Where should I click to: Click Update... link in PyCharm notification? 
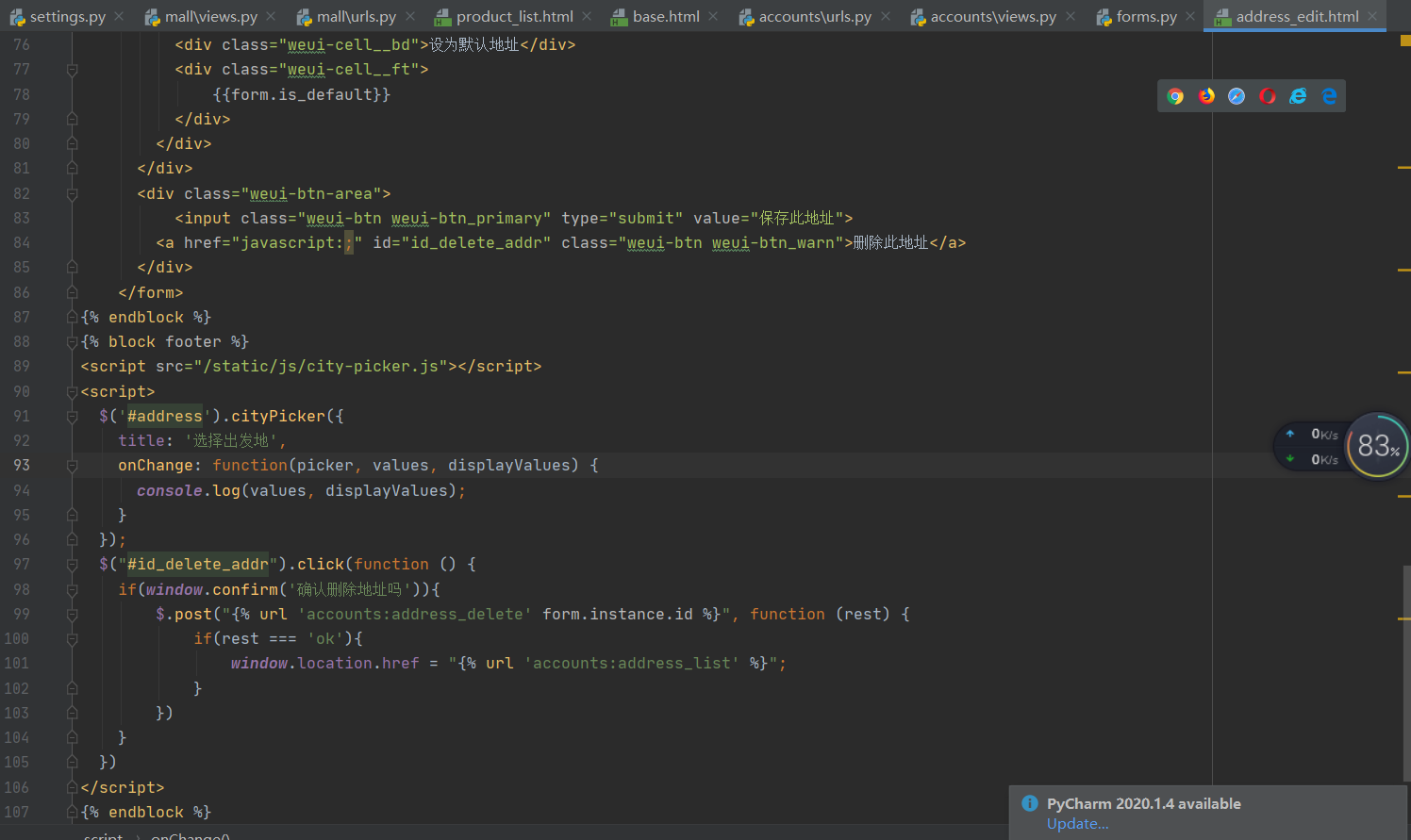1077,823
